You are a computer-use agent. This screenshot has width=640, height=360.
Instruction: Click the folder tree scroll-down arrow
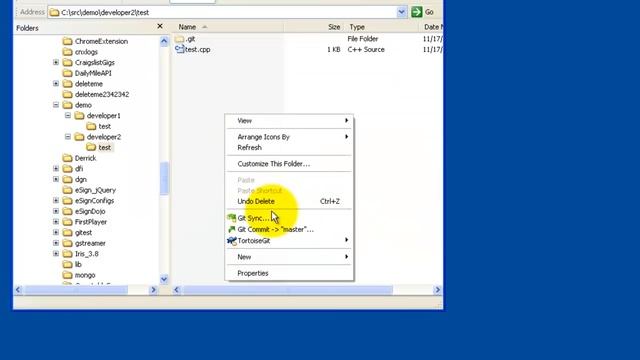pos(164,279)
